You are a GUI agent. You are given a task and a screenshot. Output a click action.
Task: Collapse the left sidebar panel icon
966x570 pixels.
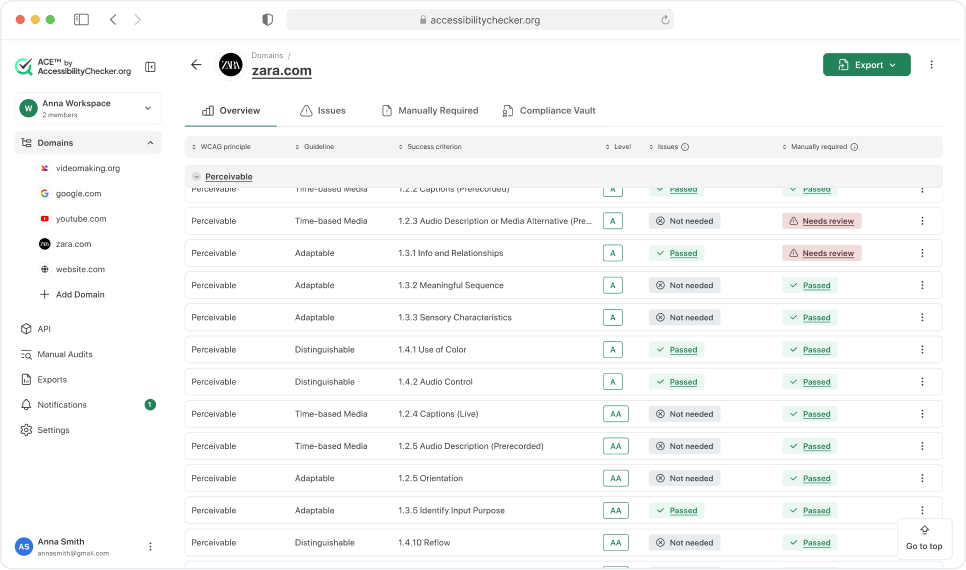[x=150, y=67]
